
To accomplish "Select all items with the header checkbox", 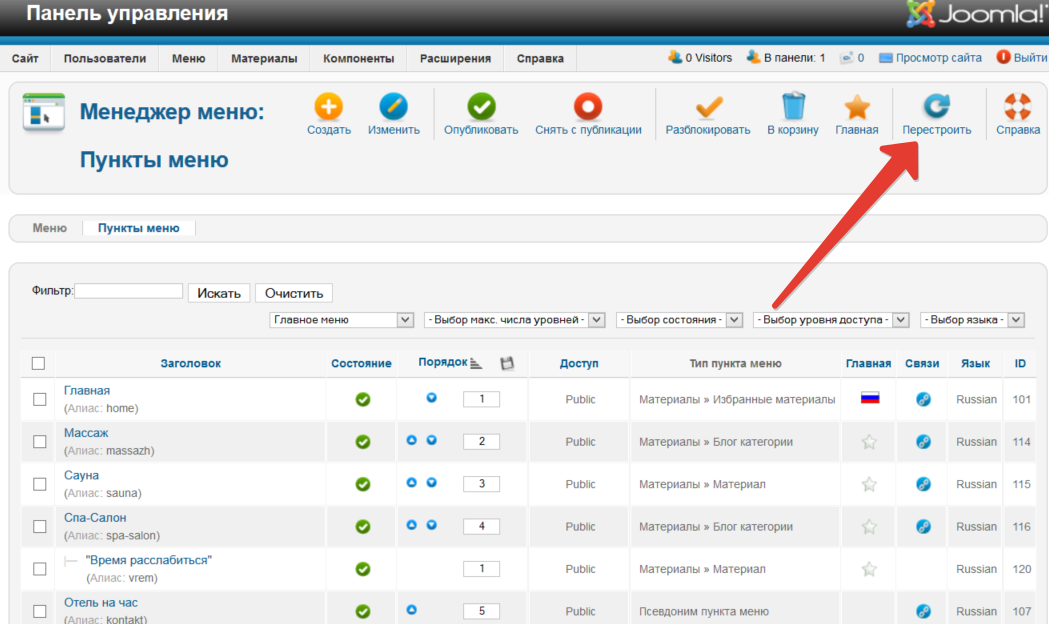I will coord(39,363).
